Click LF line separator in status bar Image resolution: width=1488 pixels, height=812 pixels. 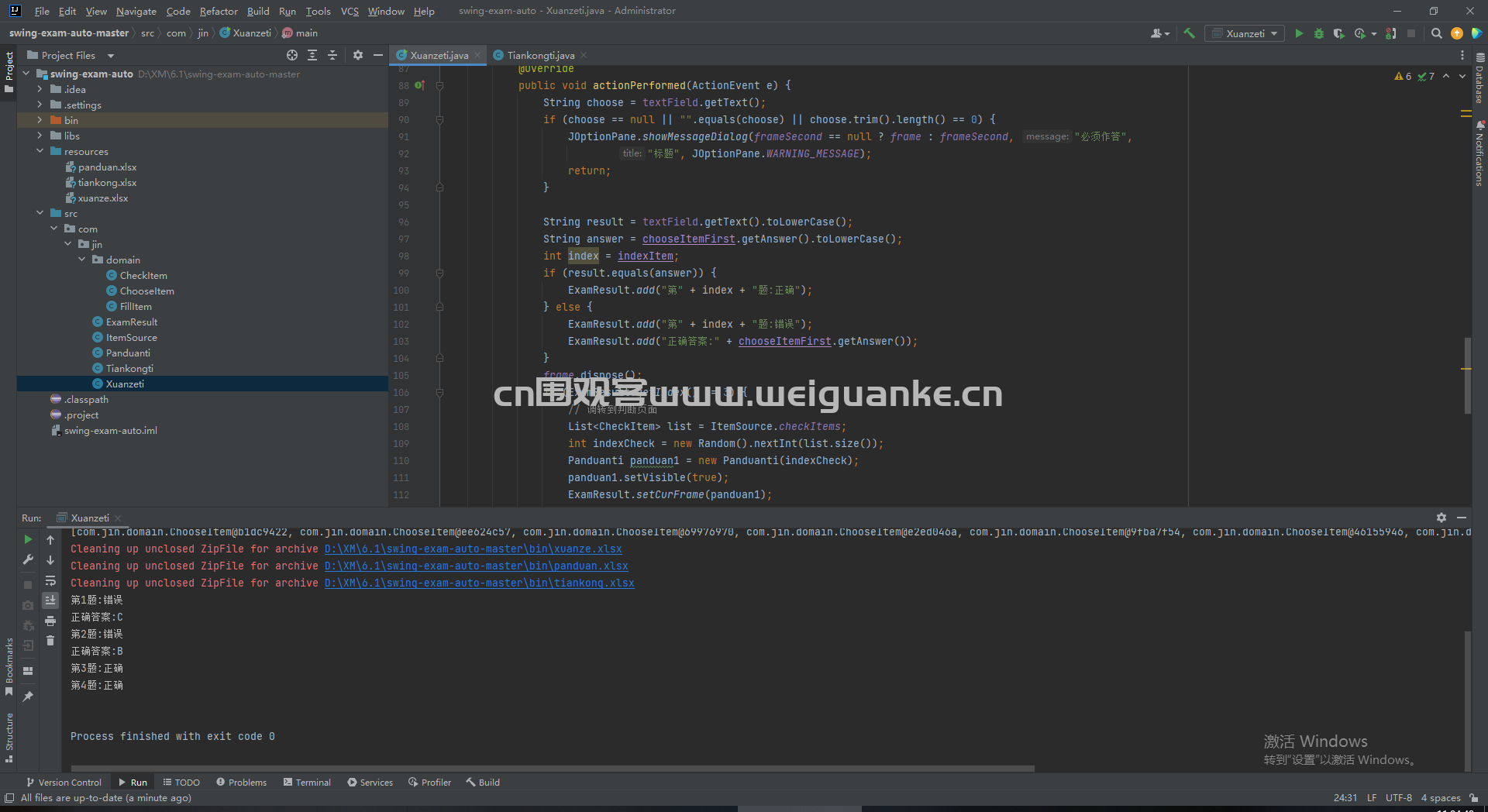pos(1372,797)
